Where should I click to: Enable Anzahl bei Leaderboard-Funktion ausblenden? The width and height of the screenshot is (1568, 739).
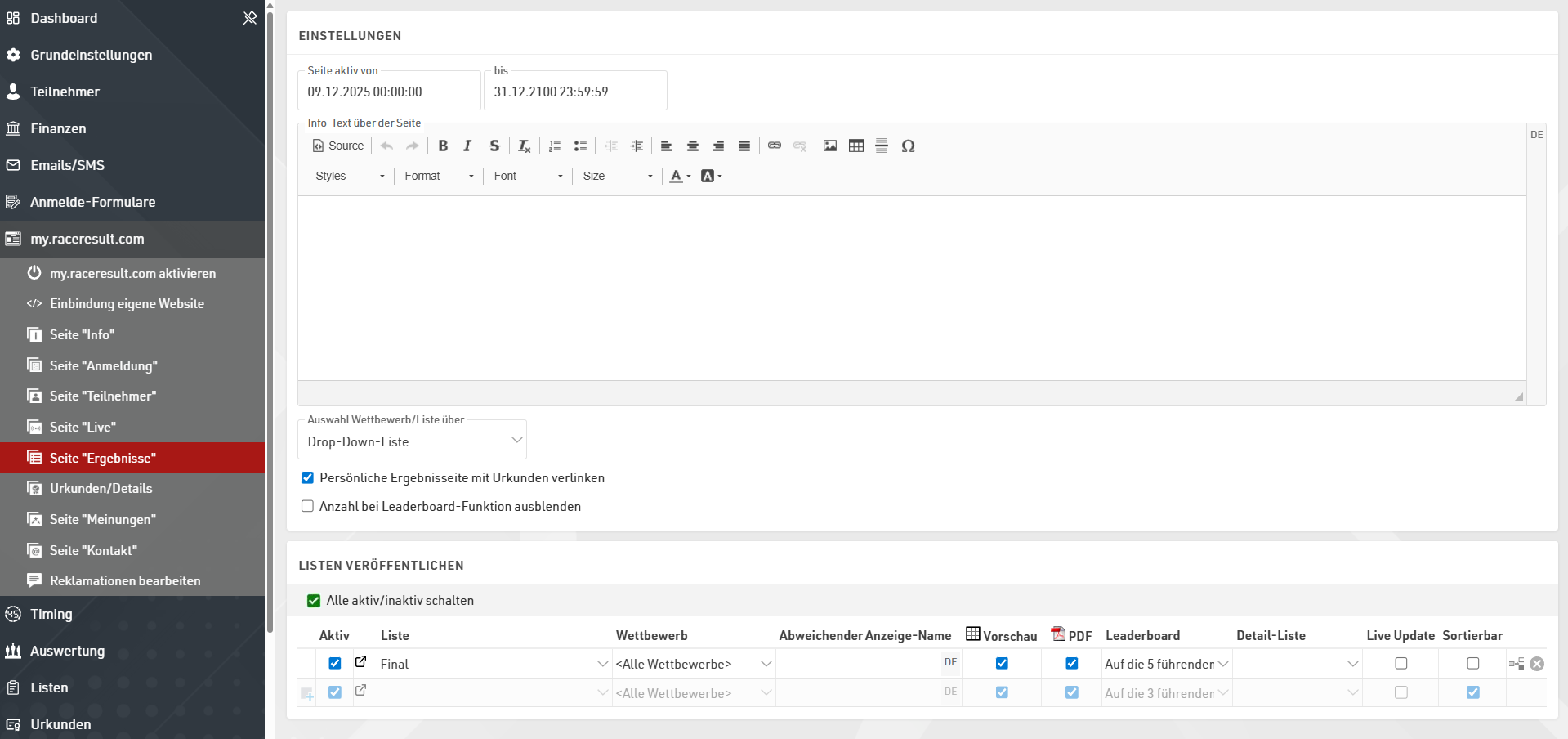pos(308,506)
